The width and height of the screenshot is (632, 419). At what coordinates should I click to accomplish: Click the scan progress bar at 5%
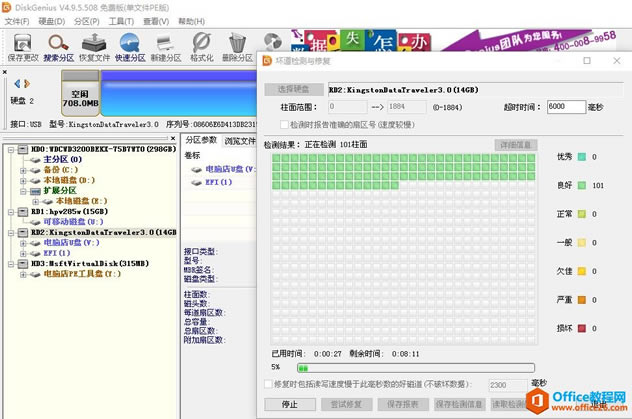[416, 368]
